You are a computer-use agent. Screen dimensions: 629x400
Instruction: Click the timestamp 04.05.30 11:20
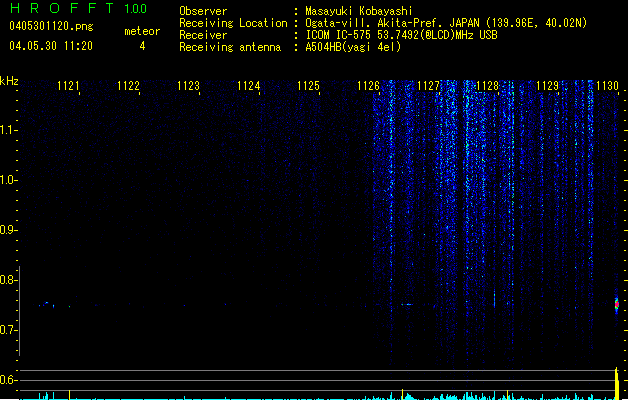[51, 46]
